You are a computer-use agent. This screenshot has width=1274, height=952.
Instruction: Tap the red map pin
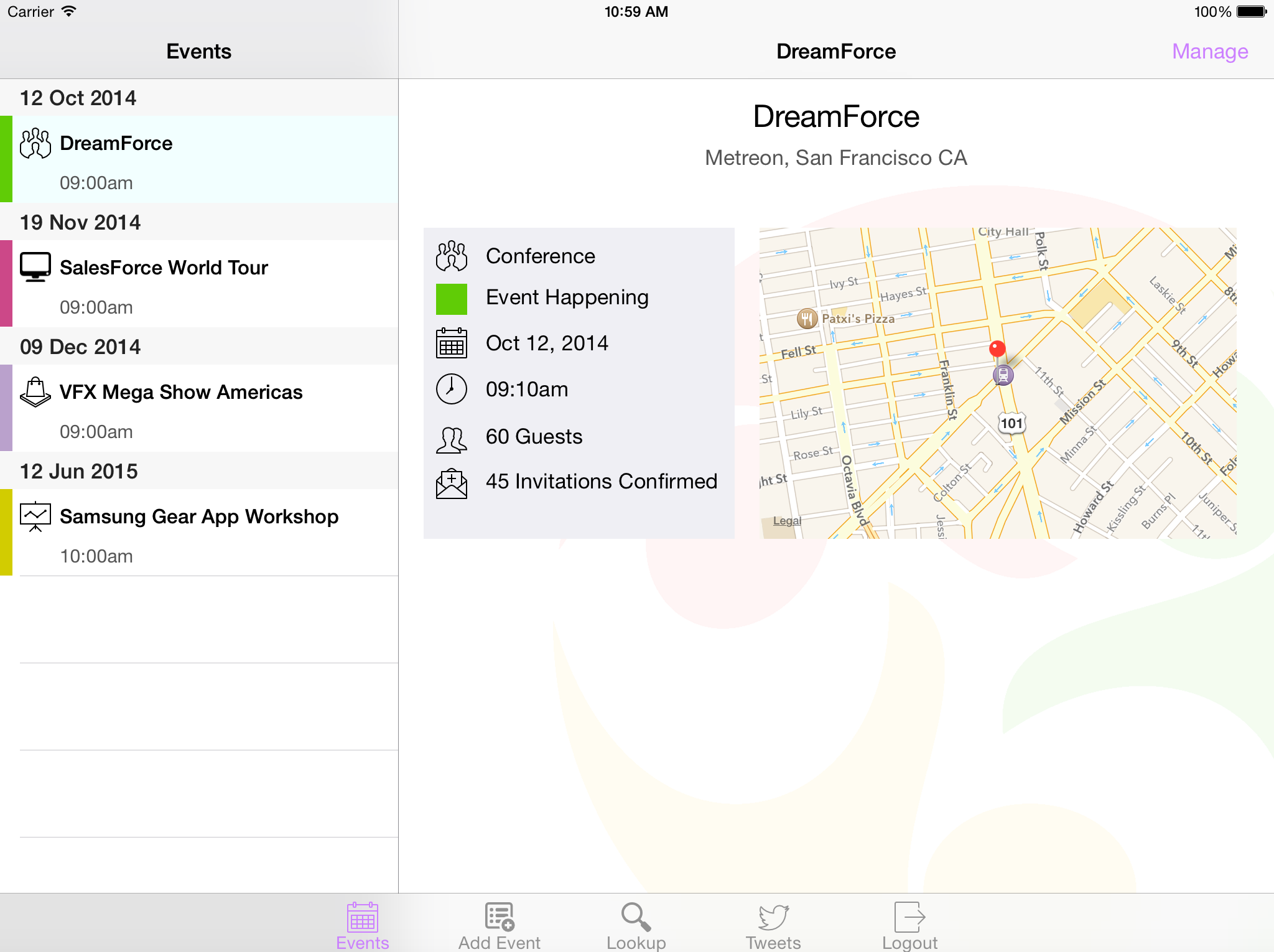(997, 348)
